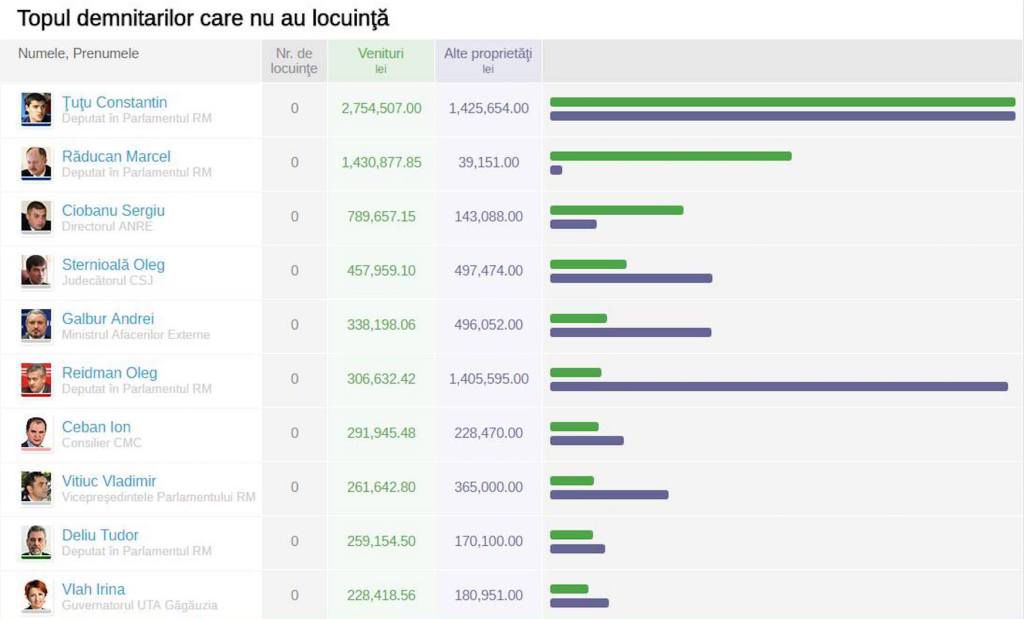Select income value 1,430,877.85
The width and height of the screenshot is (1024, 619).
coord(381,163)
